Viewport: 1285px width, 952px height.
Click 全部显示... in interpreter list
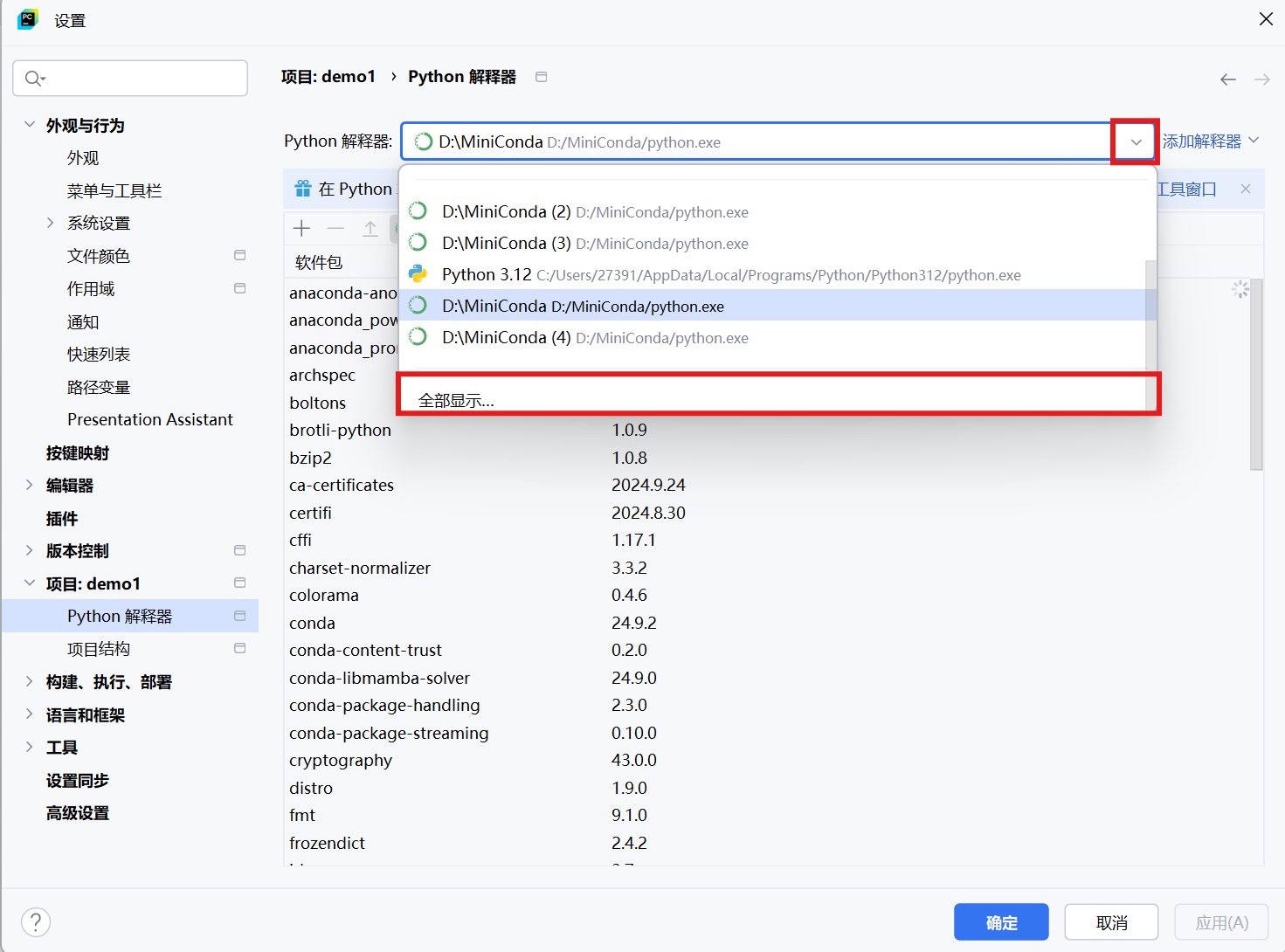456,401
